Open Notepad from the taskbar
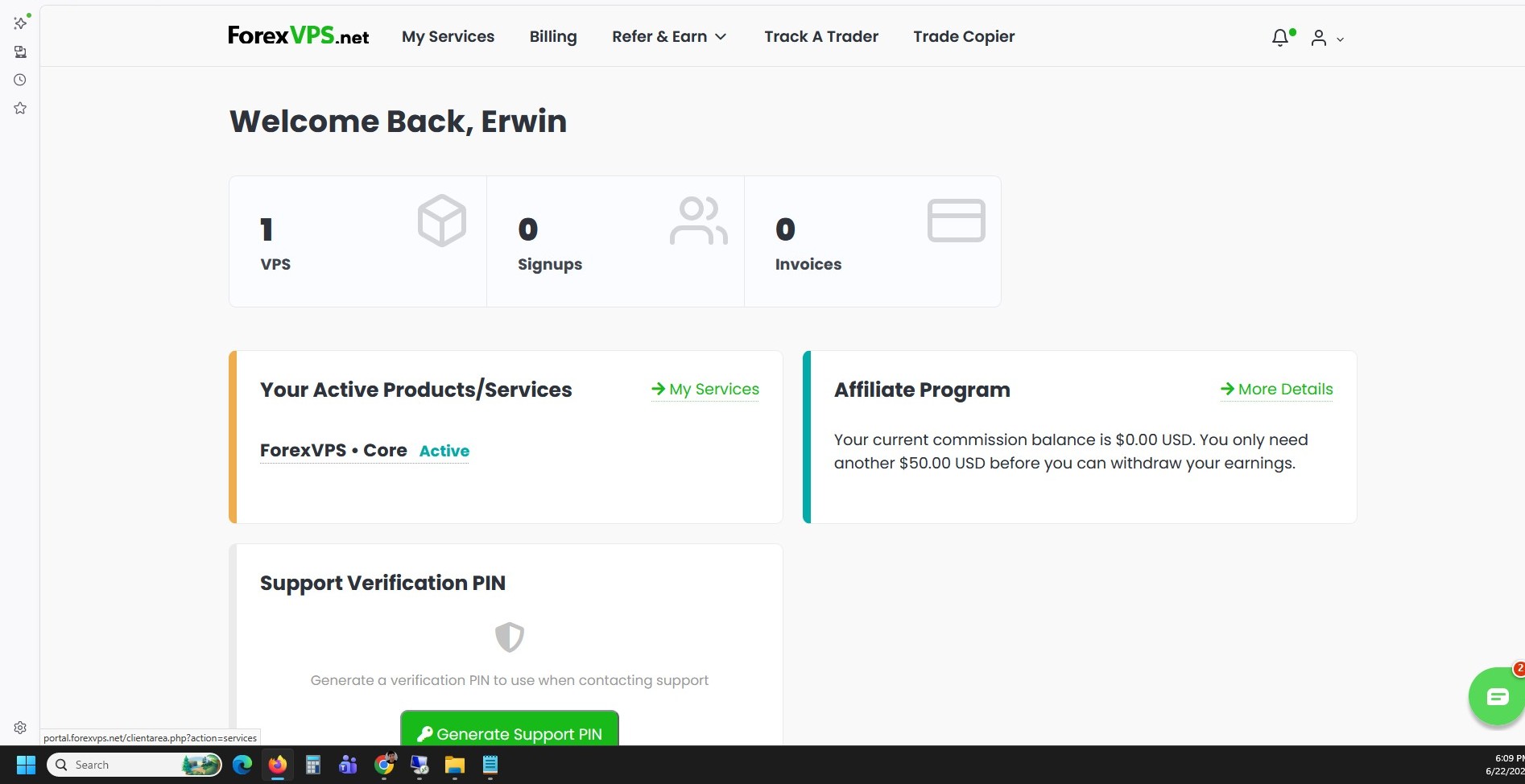The image size is (1525, 784). pyautogui.click(x=490, y=765)
